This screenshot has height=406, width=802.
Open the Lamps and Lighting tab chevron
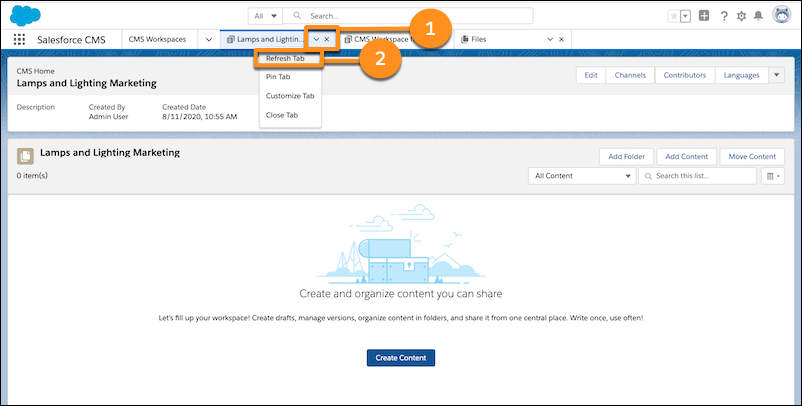click(316, 39)
